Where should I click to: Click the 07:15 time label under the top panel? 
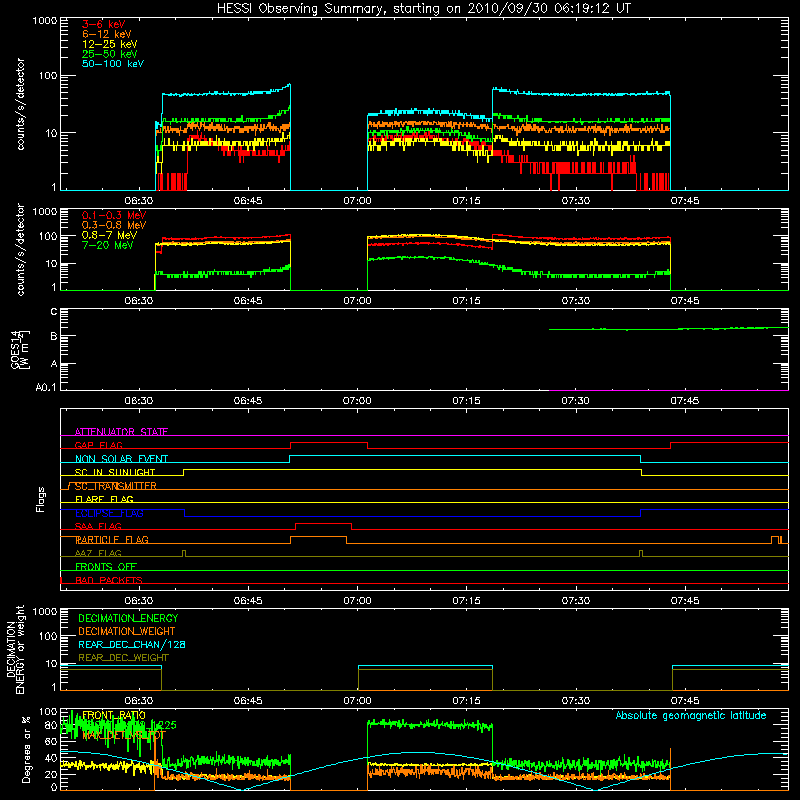click(x=466, y=201)
